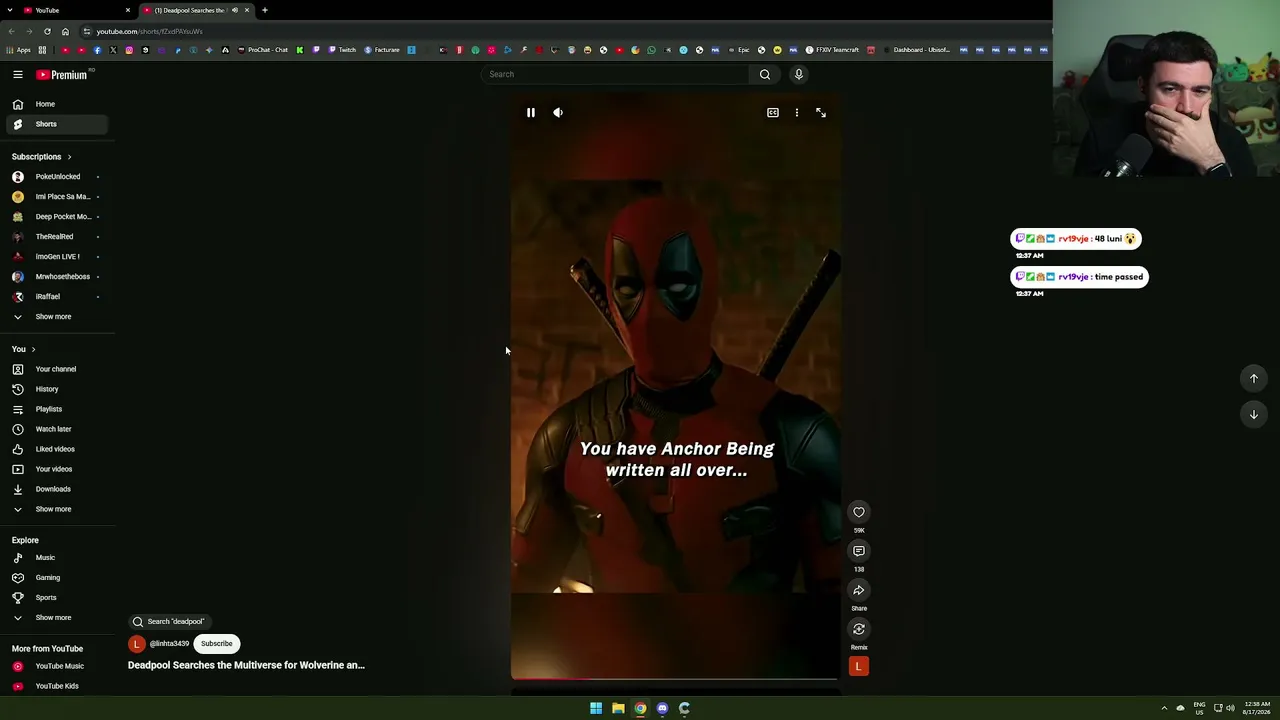This screenshot has width=1280, height=720.
Task: Explore Sports category
Action: [x=57, y=598]
